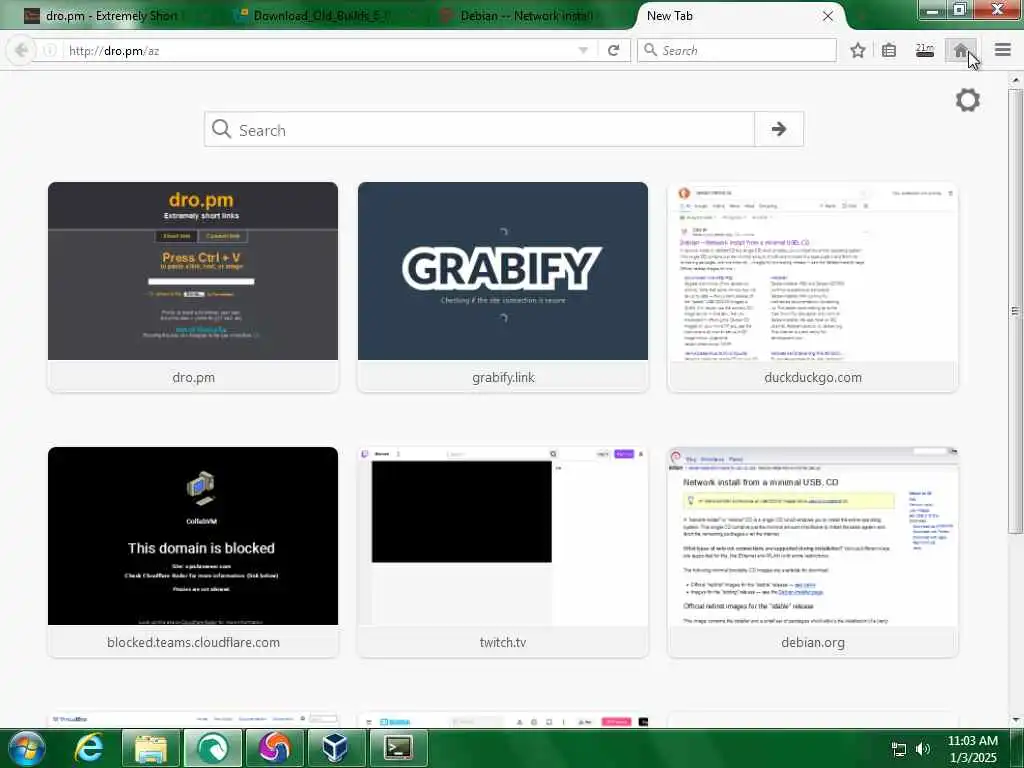The width and height of the screenshot is (1024, 768).
Task: Launch Internet Explorer from taskbar
Action: (x=88, y=748)
